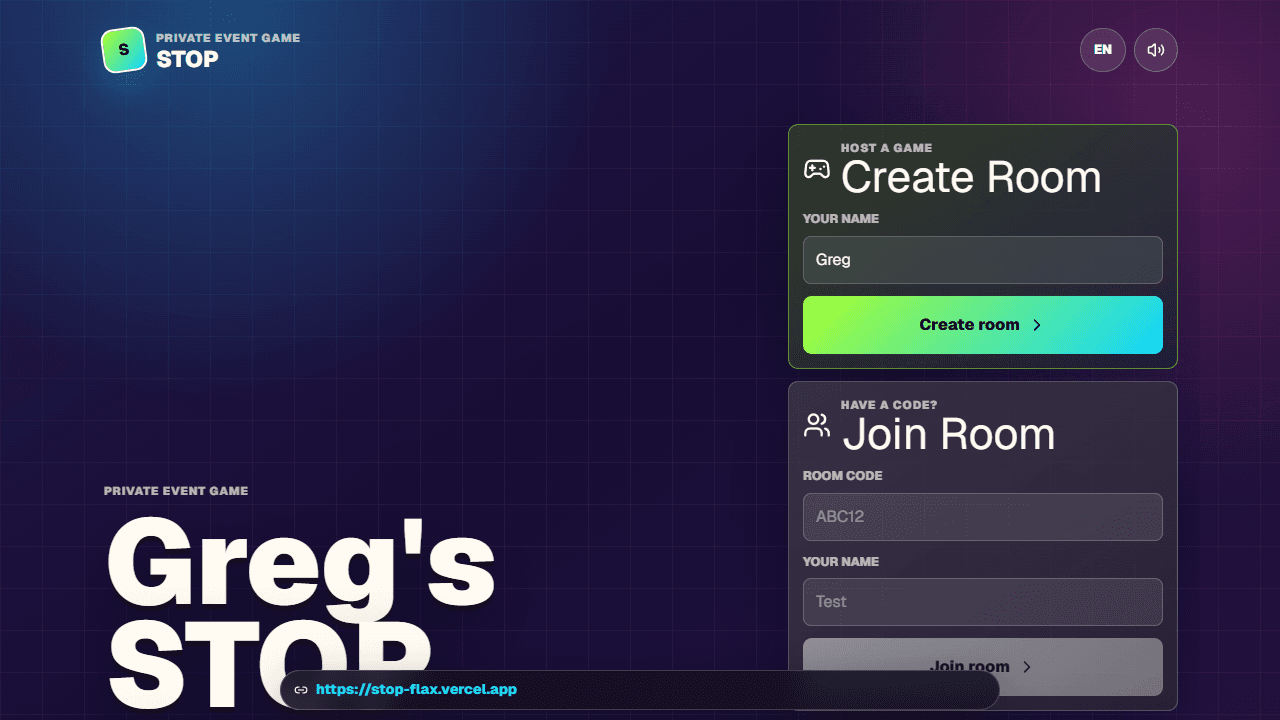The image size is (1280, 720).
Task: Switch language with the EN button
Action: [1103, 50]
